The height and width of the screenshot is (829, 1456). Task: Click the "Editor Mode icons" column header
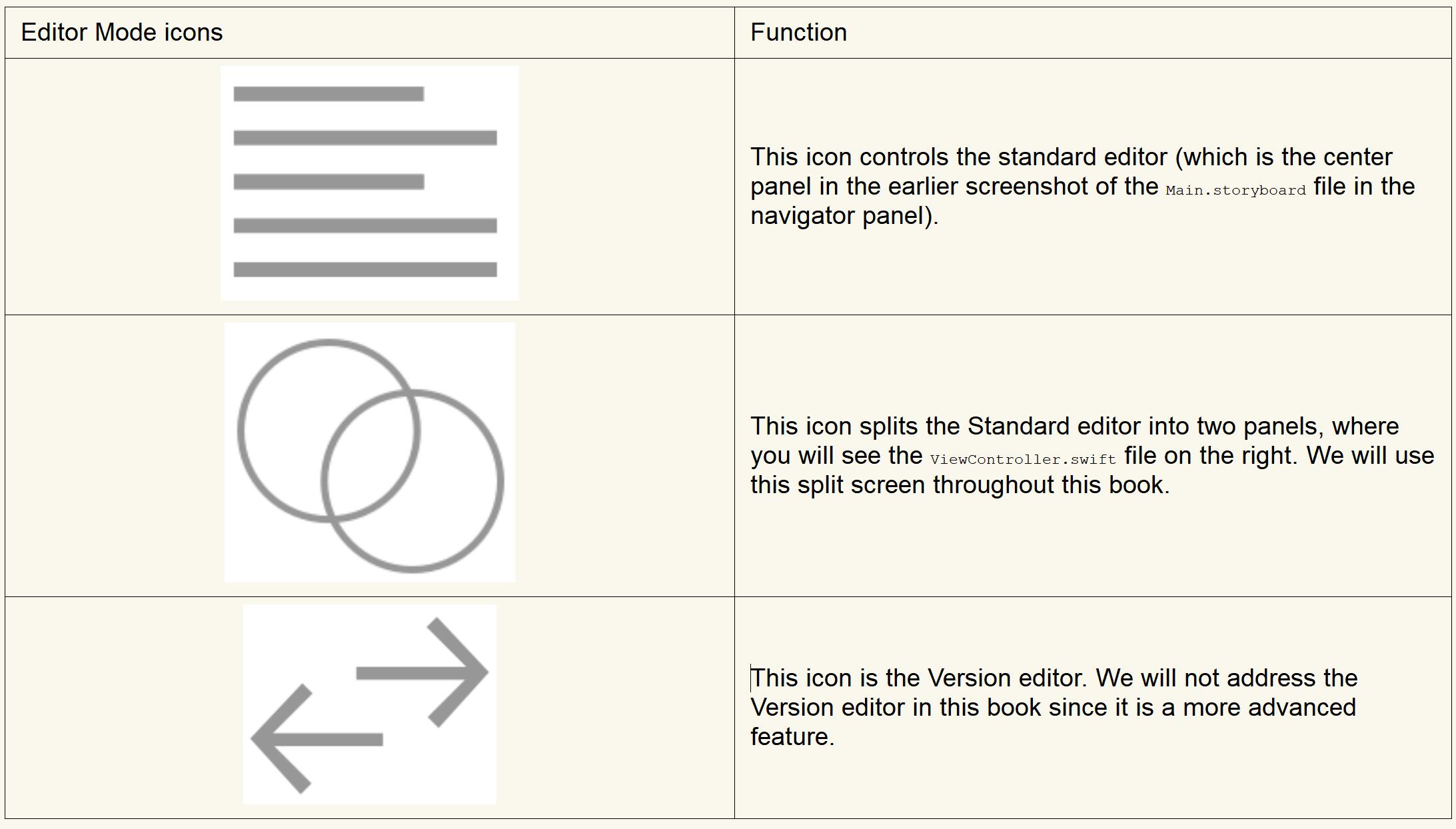[x=122, y=33]
